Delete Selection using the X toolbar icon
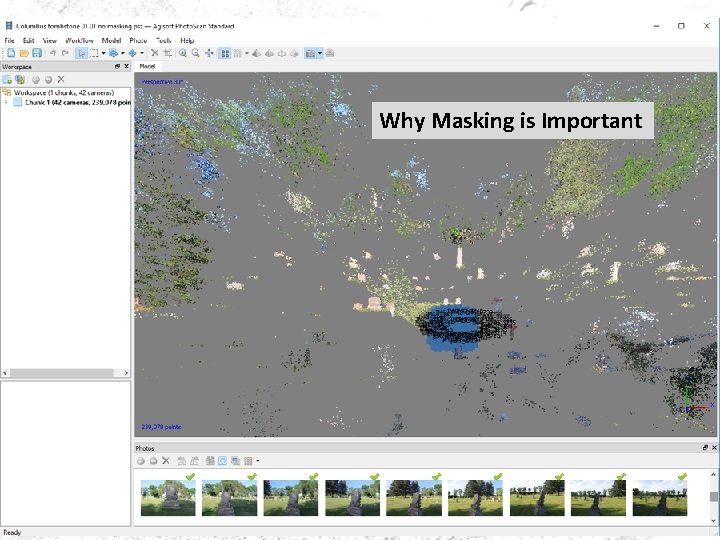The width and height of the screenshot is (720, 540). coord(155,53)
